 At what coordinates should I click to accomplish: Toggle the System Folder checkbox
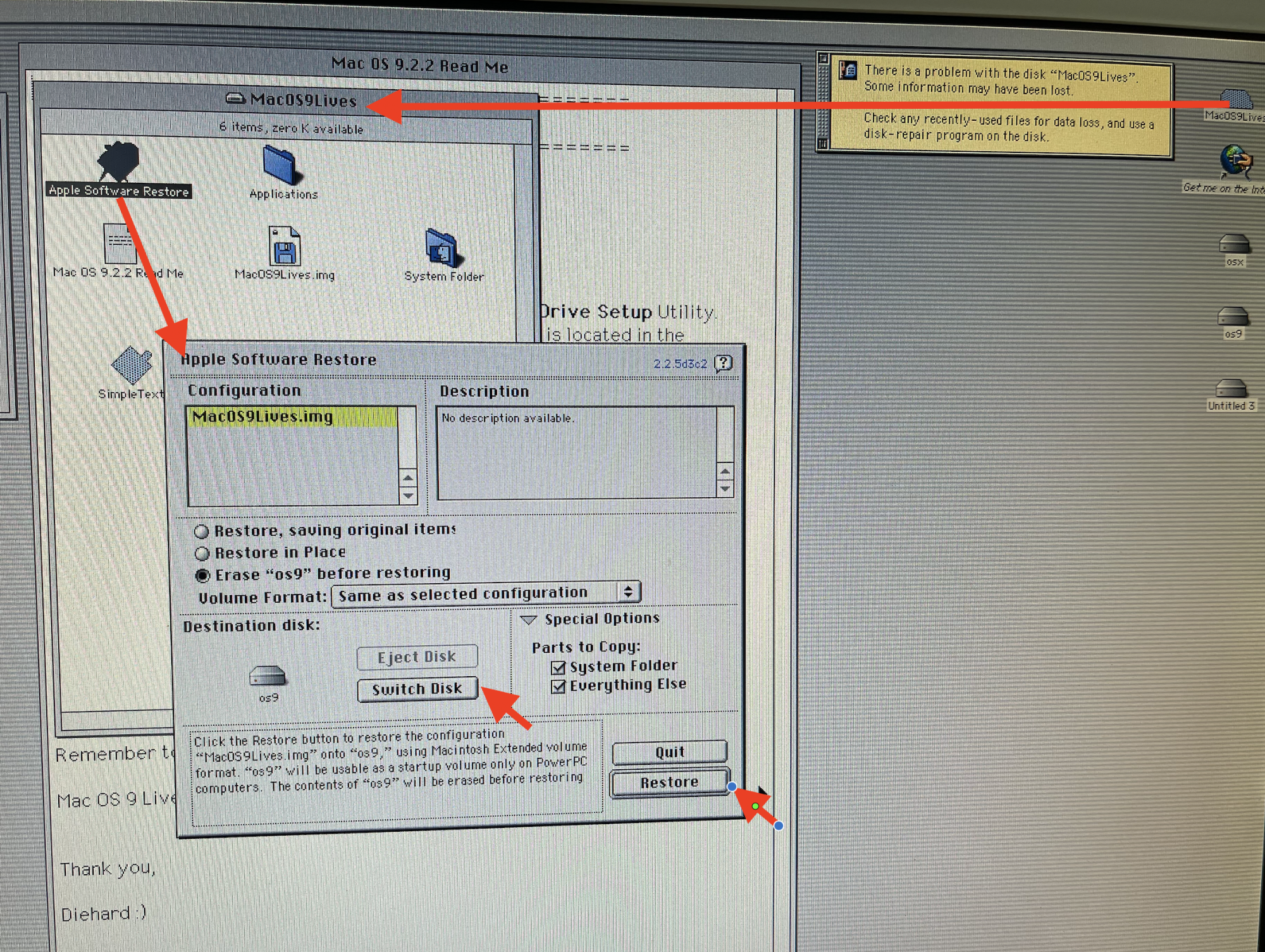coord(558,667)
